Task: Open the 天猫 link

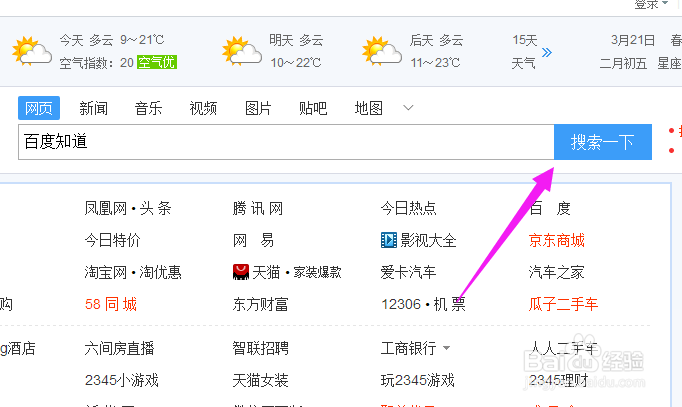Action: pyautogui.click(x=266, y=272)
